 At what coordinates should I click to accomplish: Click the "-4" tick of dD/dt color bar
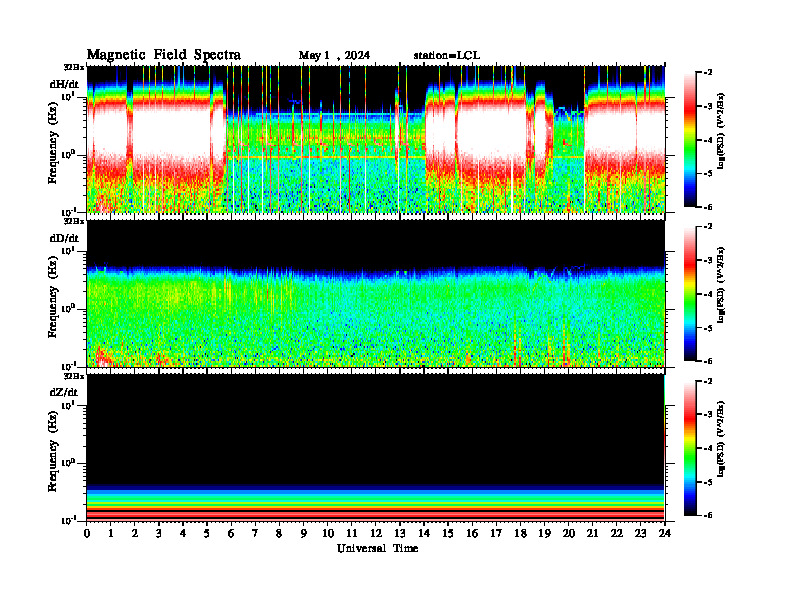click(709, 294)
